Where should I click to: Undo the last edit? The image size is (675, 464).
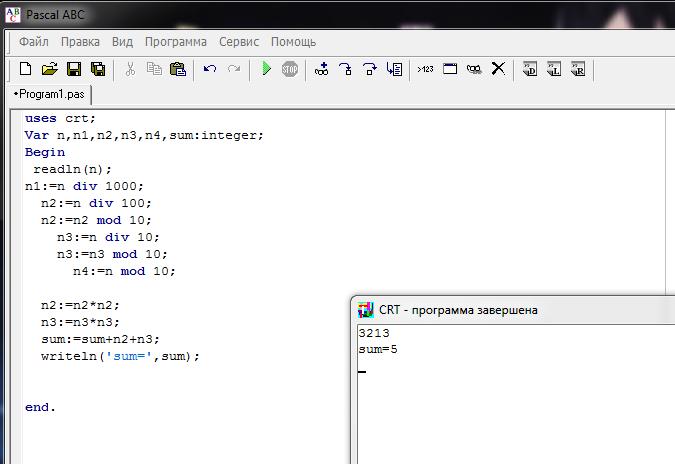tap(210, 69)
